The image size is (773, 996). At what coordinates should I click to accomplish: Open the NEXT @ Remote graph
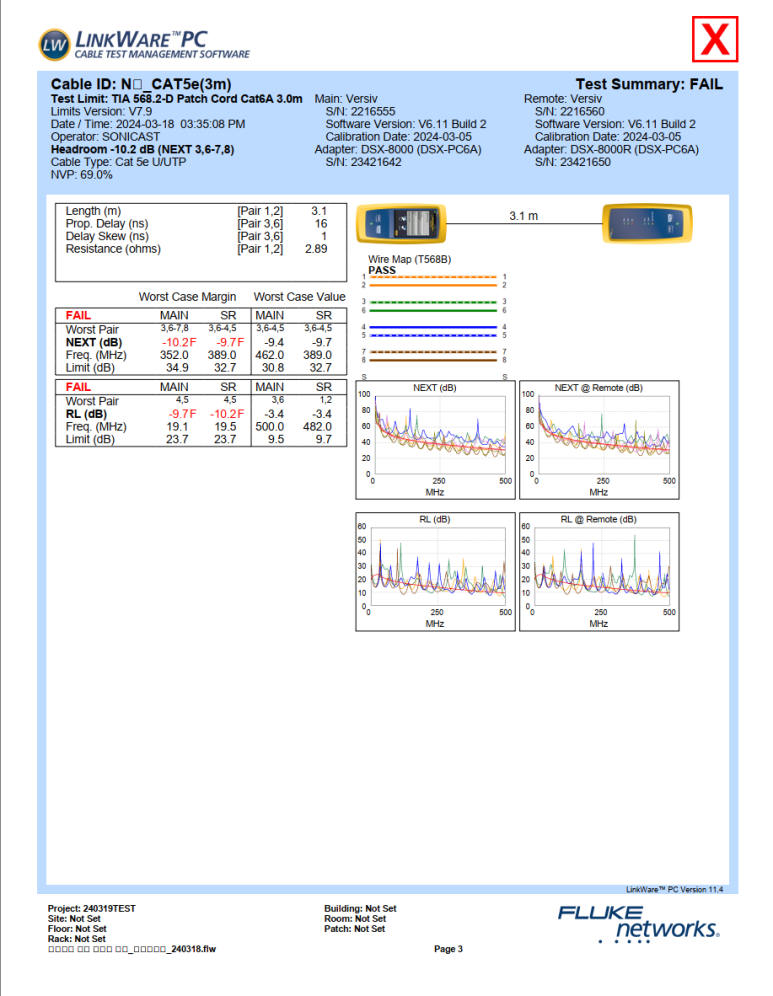point(598,438)
